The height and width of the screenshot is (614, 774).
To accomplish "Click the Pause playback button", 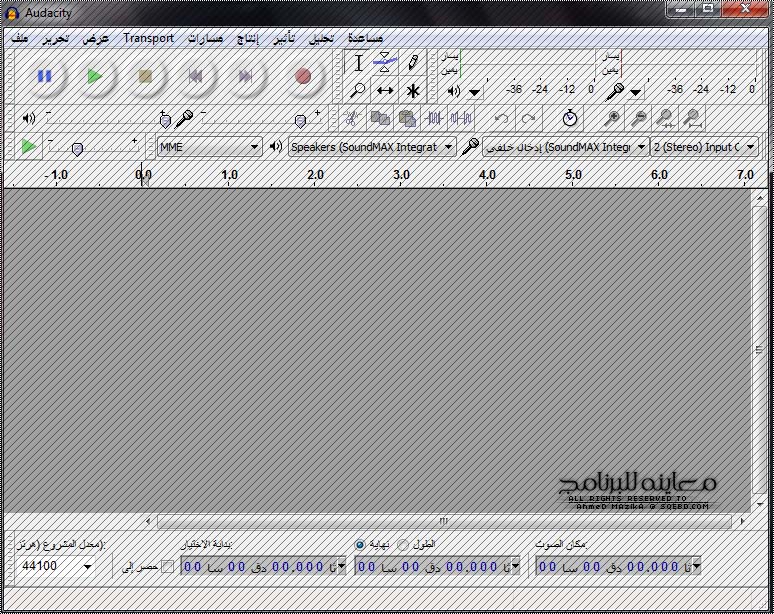I will click(44, 76).
